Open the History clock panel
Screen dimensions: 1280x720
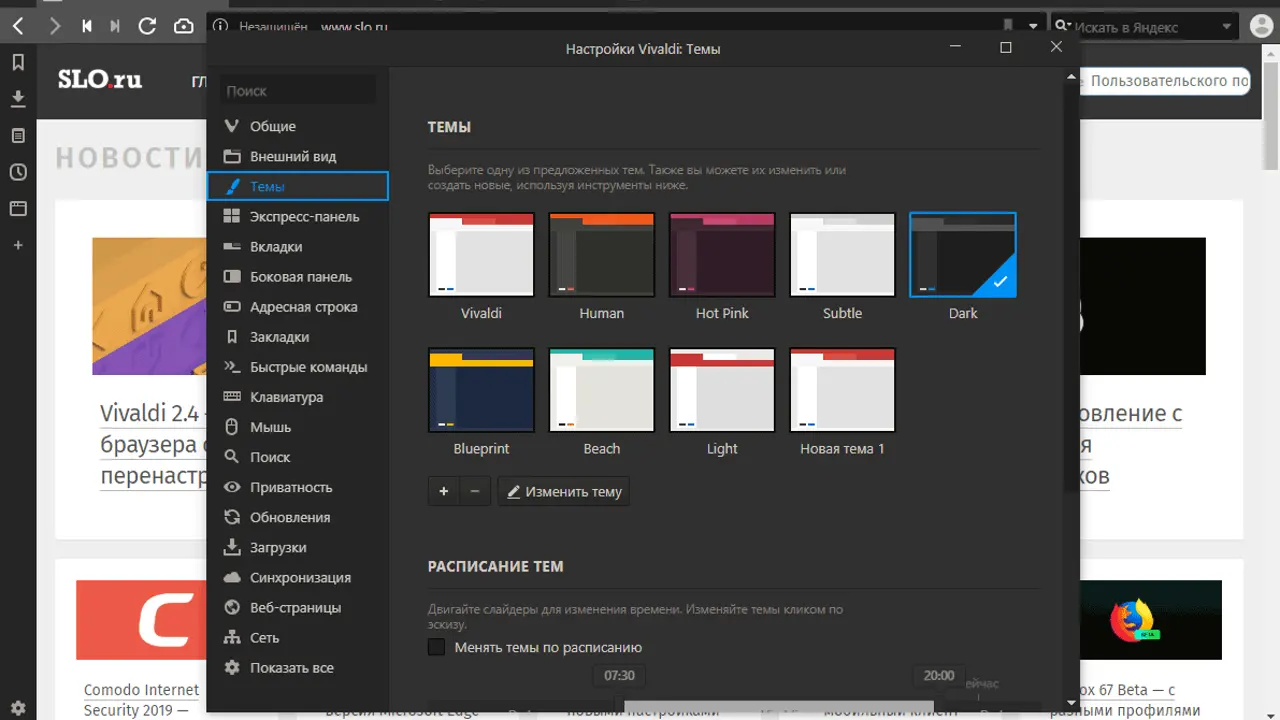pos(18,172)
